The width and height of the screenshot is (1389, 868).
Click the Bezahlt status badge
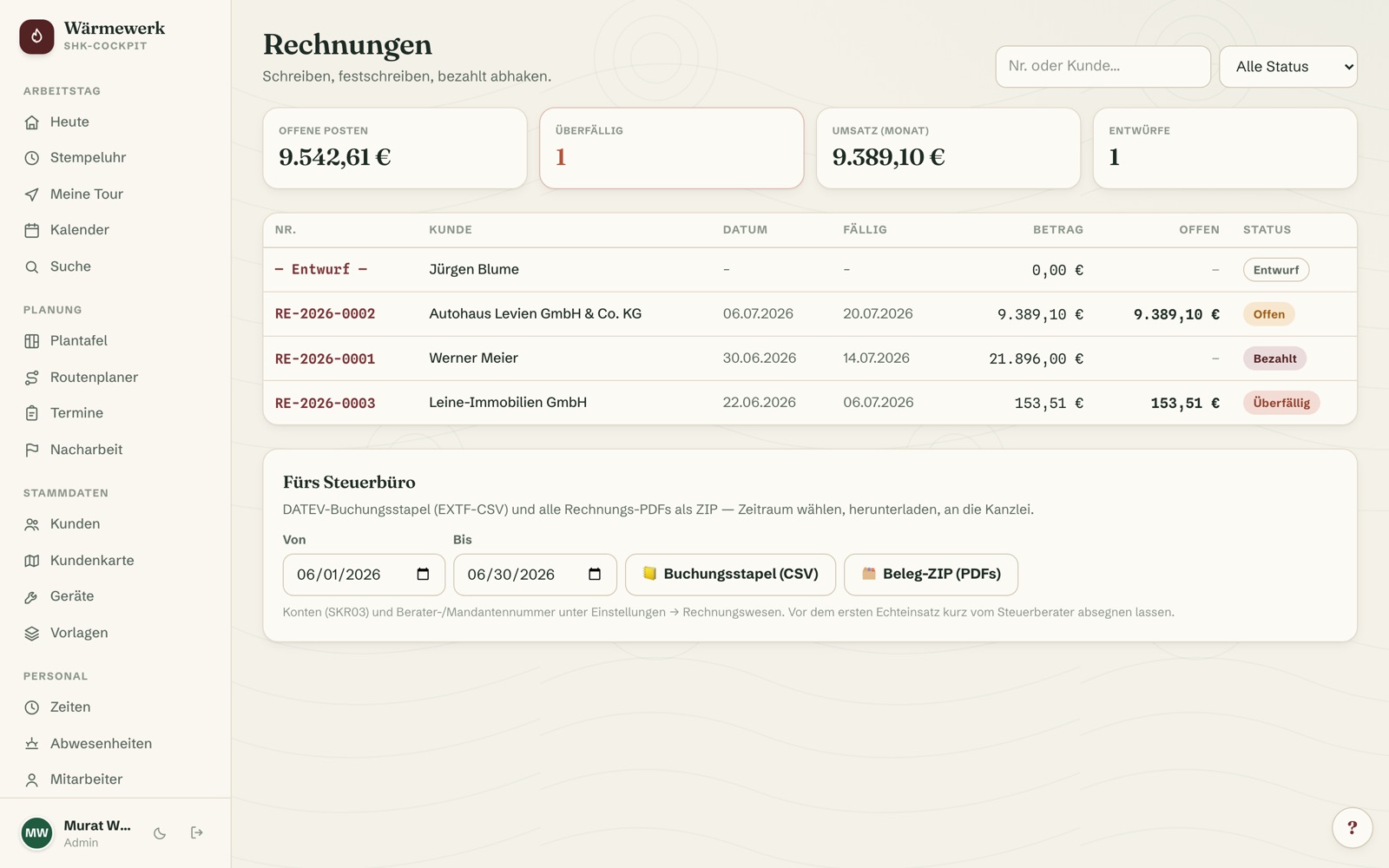(x=1274, y=358)
